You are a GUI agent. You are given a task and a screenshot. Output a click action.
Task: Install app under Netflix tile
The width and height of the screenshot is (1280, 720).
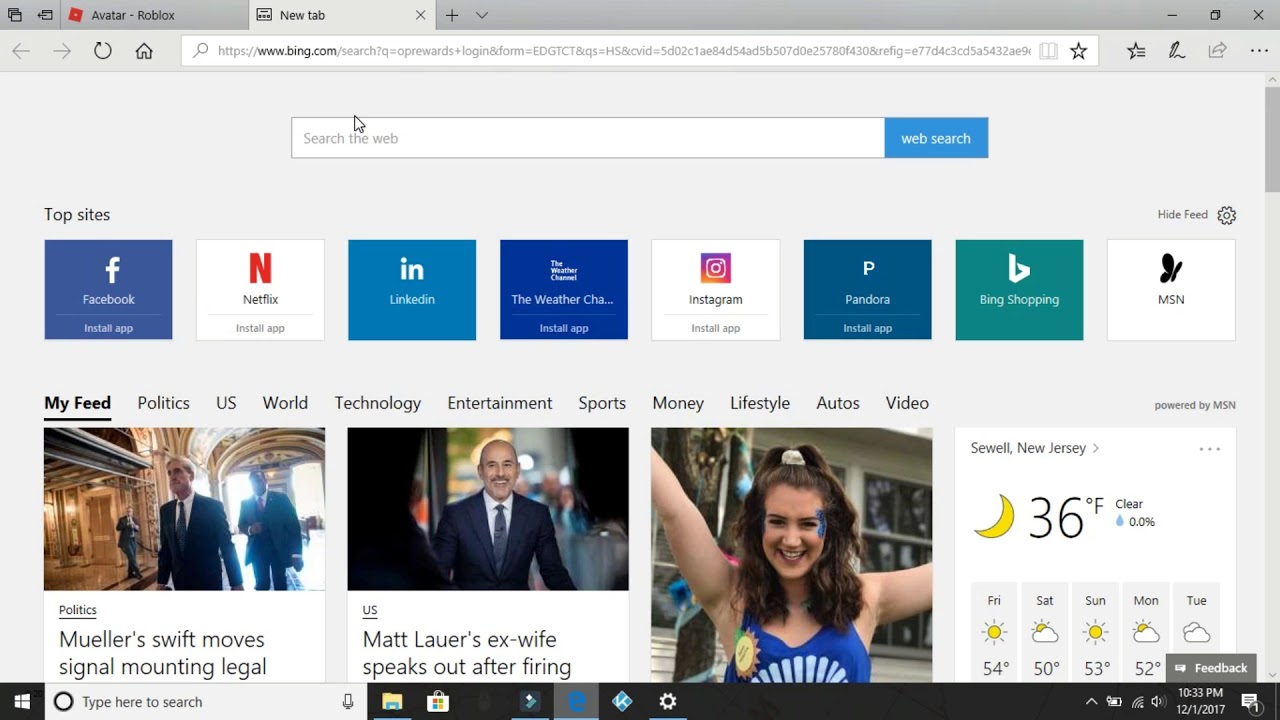[260, 328]
